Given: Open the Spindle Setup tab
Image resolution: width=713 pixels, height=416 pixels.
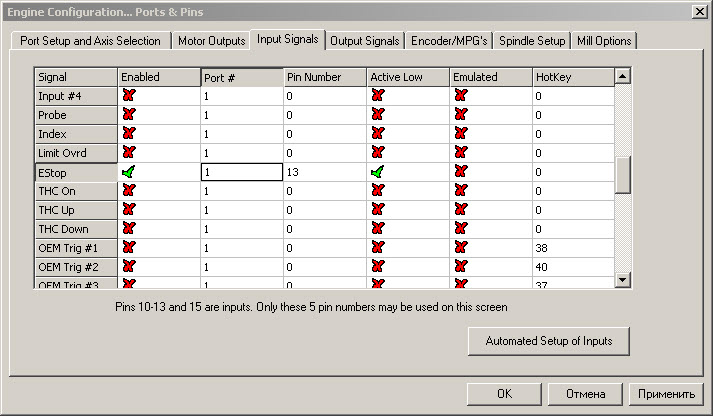Looking at the screenshot, I should click(x=532, y=41).
